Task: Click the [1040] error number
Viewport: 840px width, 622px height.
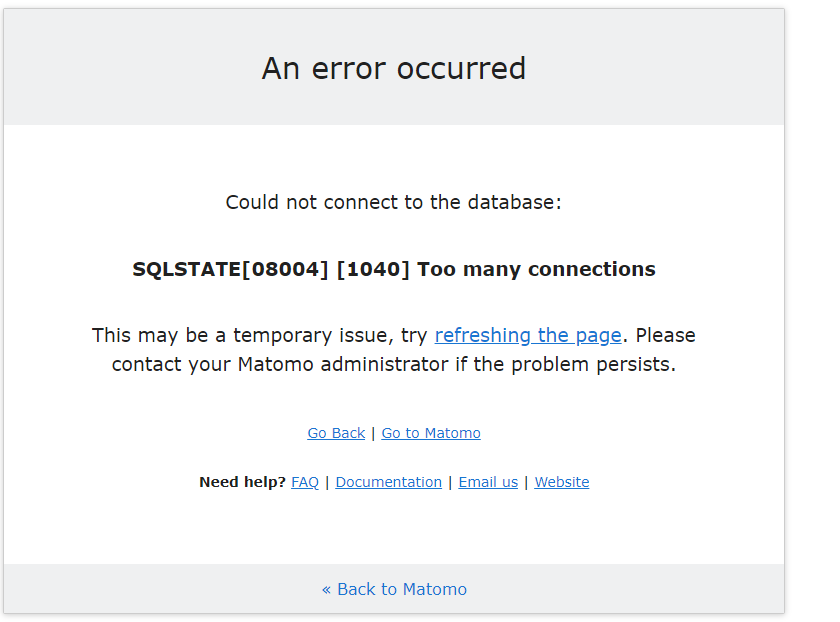Action: coord(373,269)
